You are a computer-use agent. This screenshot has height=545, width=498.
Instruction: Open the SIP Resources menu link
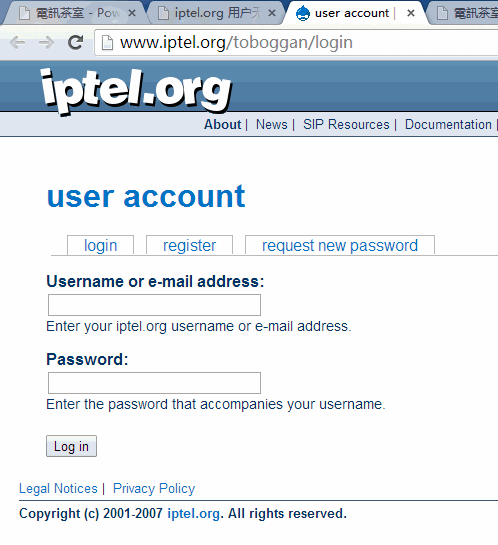(346, 124)
